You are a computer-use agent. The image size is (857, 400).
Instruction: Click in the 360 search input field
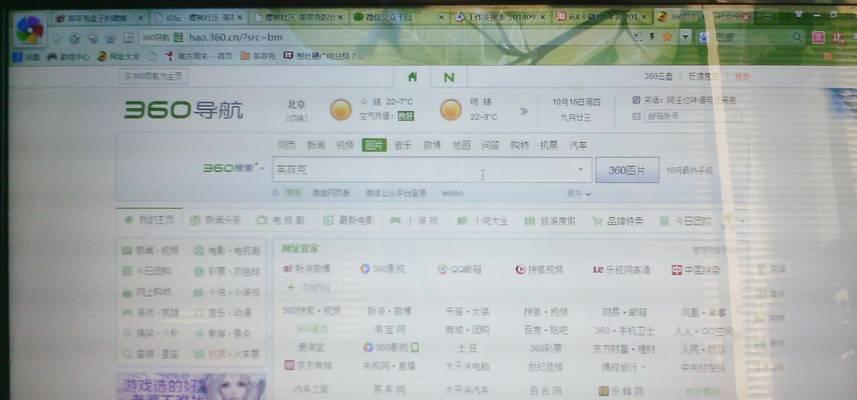coord(432,170)
